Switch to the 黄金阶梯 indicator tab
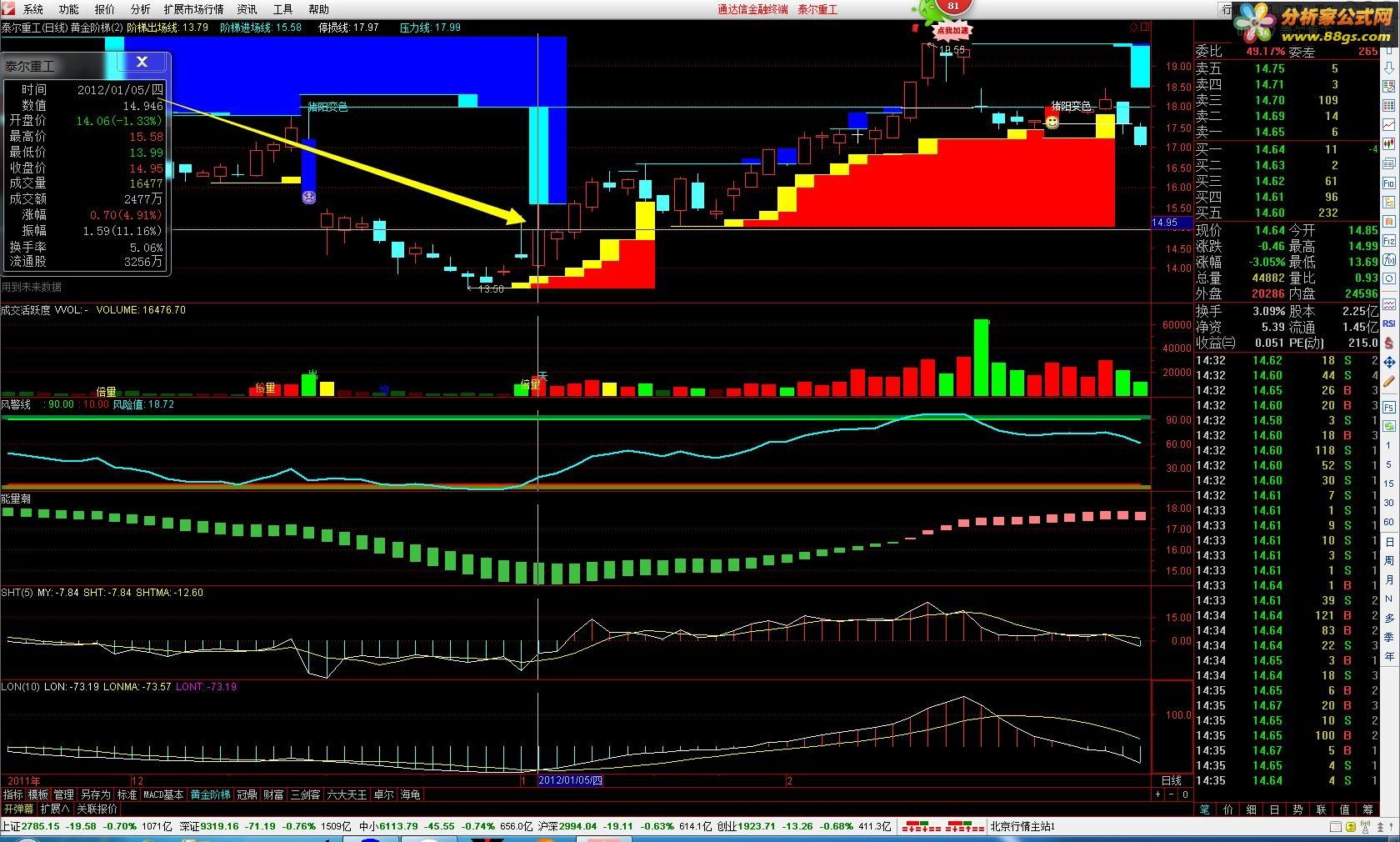Image resolution: width=1400 pixels, height=842 pixels. (x=211, y=794)
